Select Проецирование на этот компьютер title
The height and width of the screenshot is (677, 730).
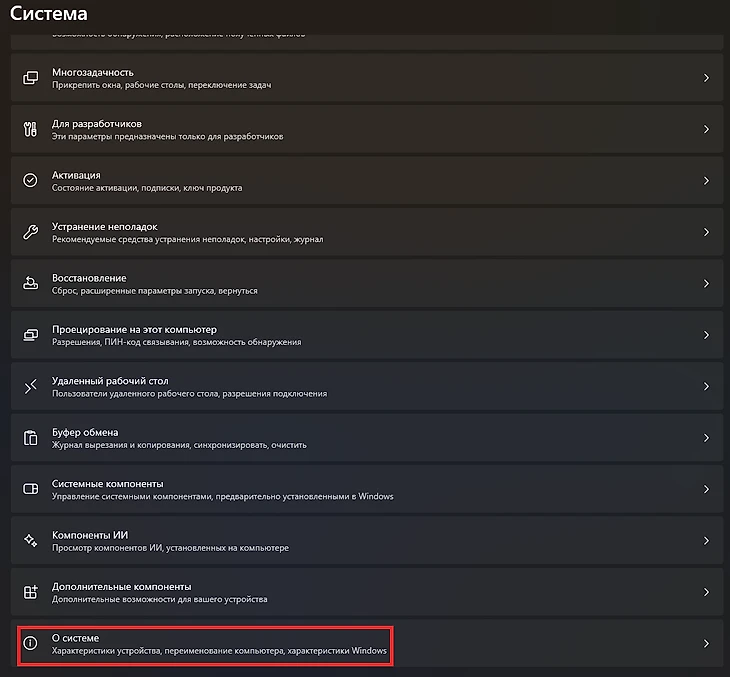click(134, 330)
